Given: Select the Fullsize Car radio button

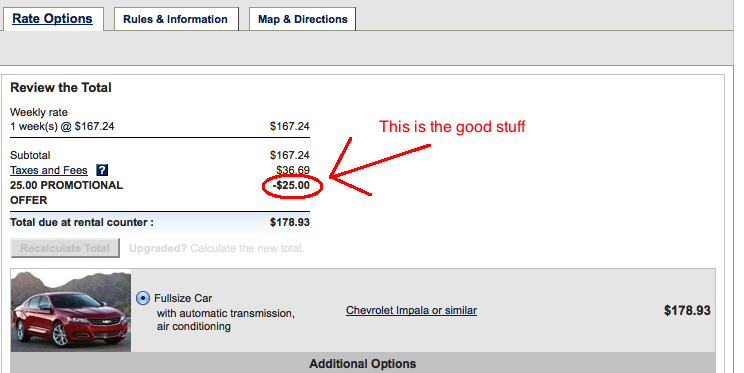Looking at the screenshot, I should tap(143, 298).
